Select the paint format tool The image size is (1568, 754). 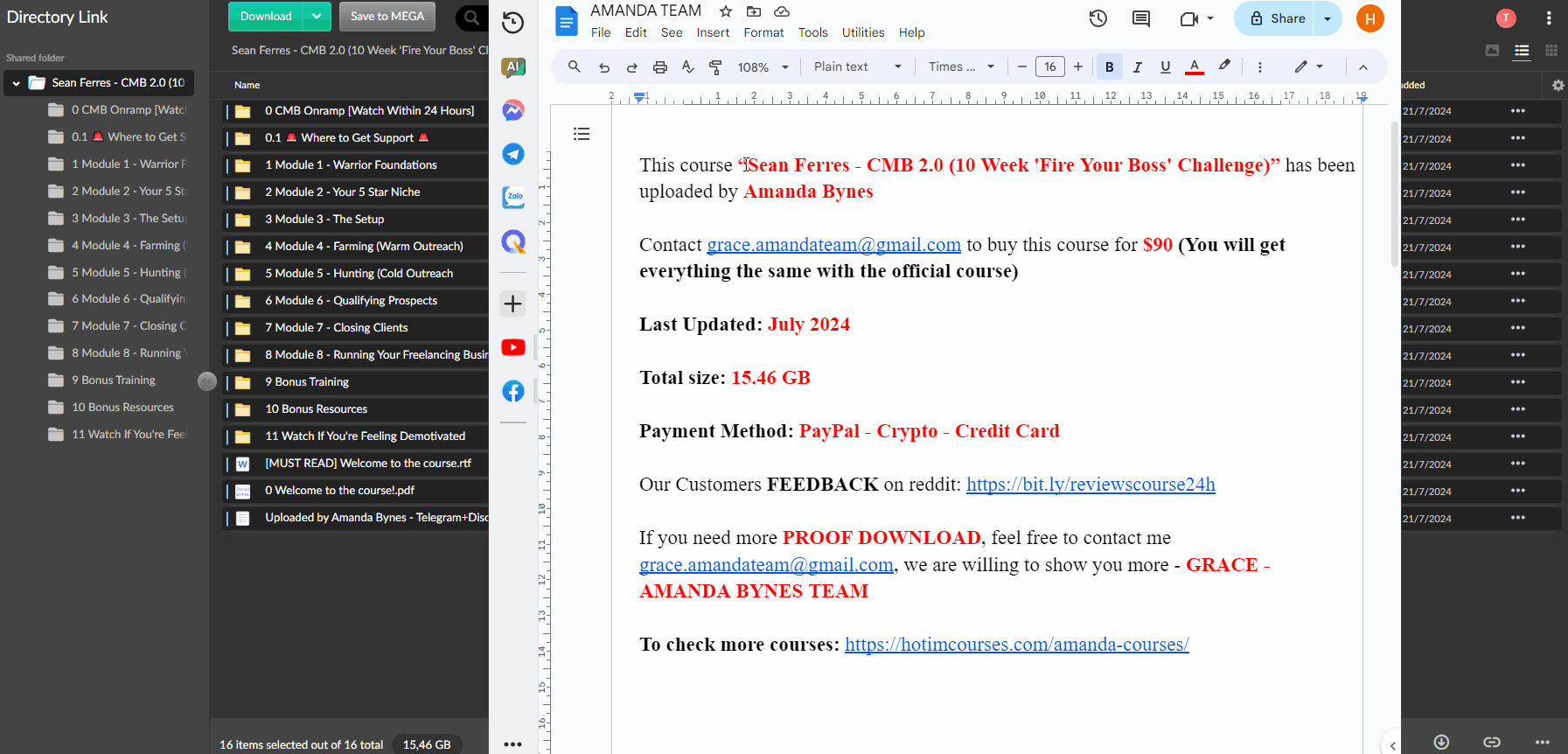(x=715, y=67)
